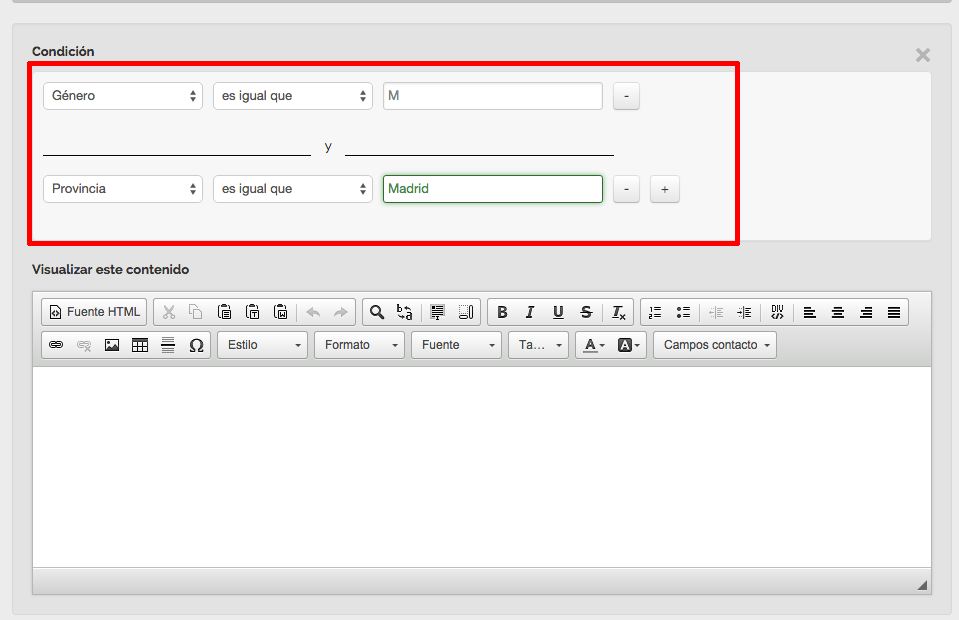Open the find (magnifier) tool
This screenshot has height=620, width=959.
click(x=377, y=312)
